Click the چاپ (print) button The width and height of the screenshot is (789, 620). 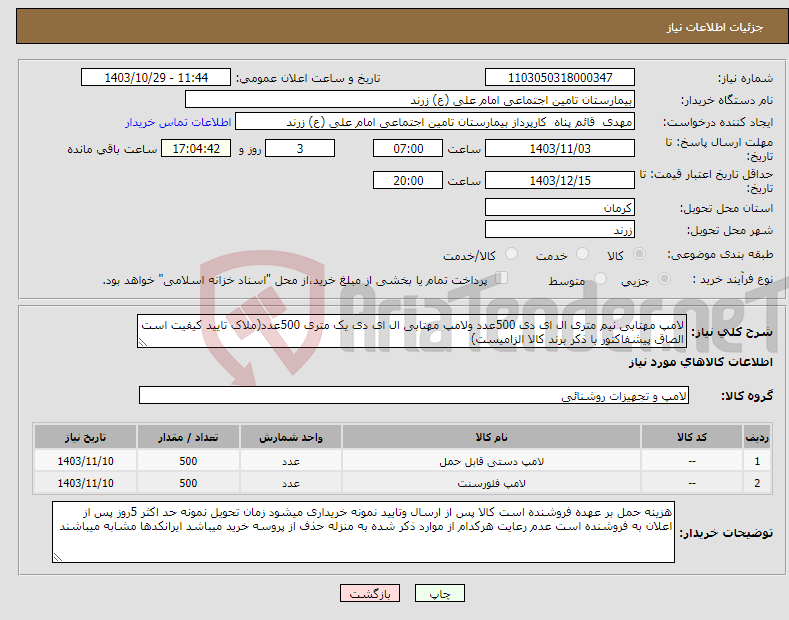(439, 593)
